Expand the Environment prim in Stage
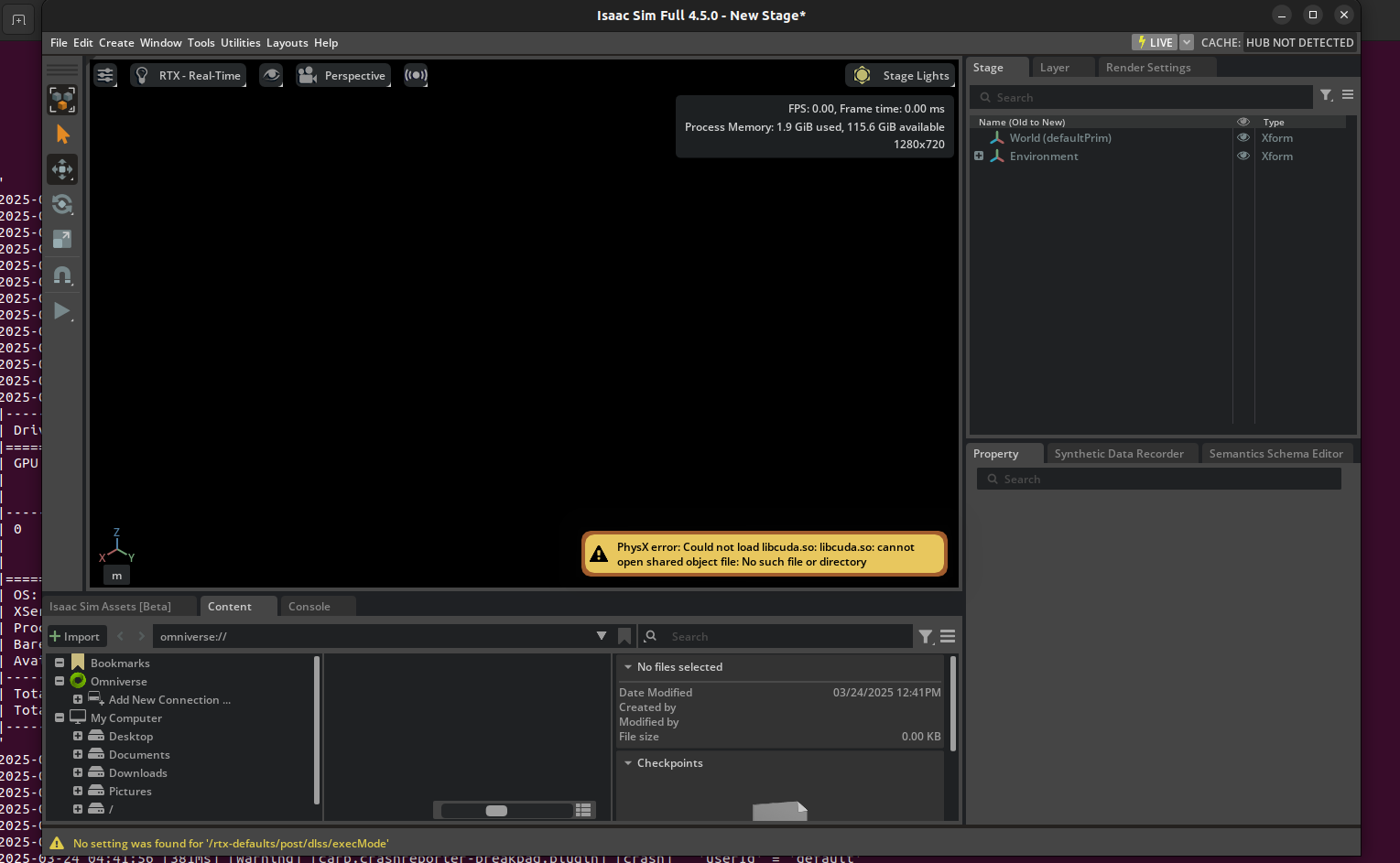The width and height of the screenshot is (1400, 863). pyautogui.click(x=979, y=156)
